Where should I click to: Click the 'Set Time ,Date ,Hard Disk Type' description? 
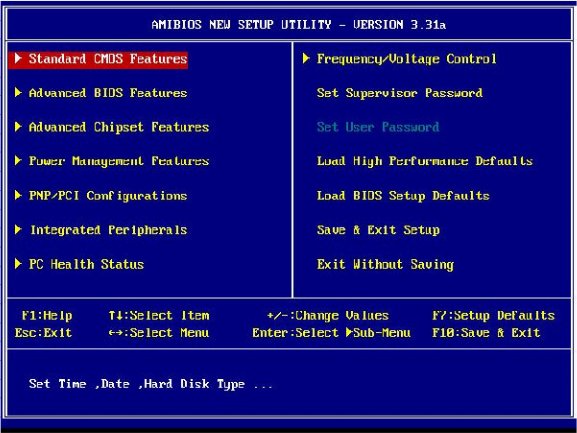(x=151, y=384)
